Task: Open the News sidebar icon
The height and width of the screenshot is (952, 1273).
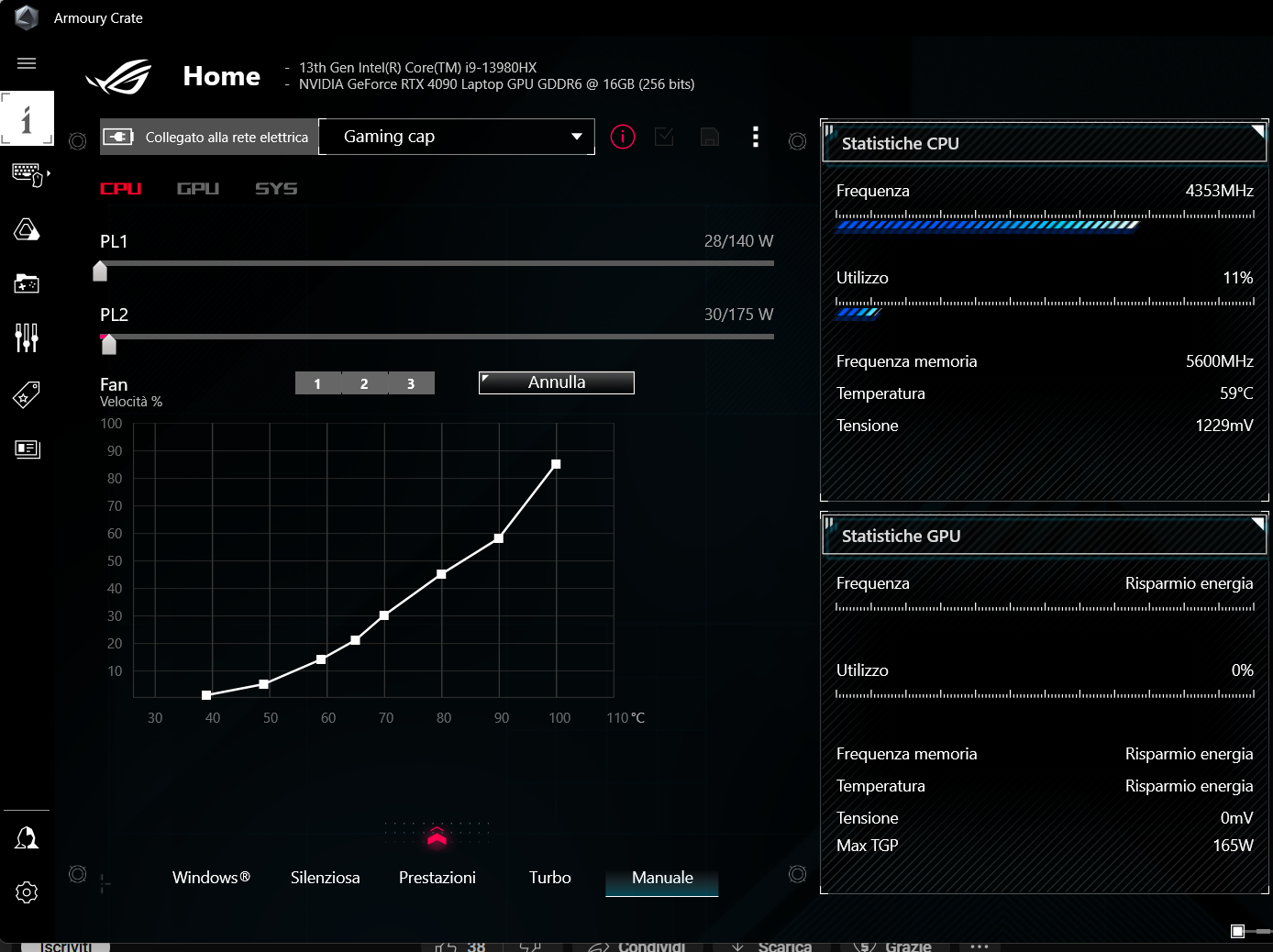Action: pos(27,448)
